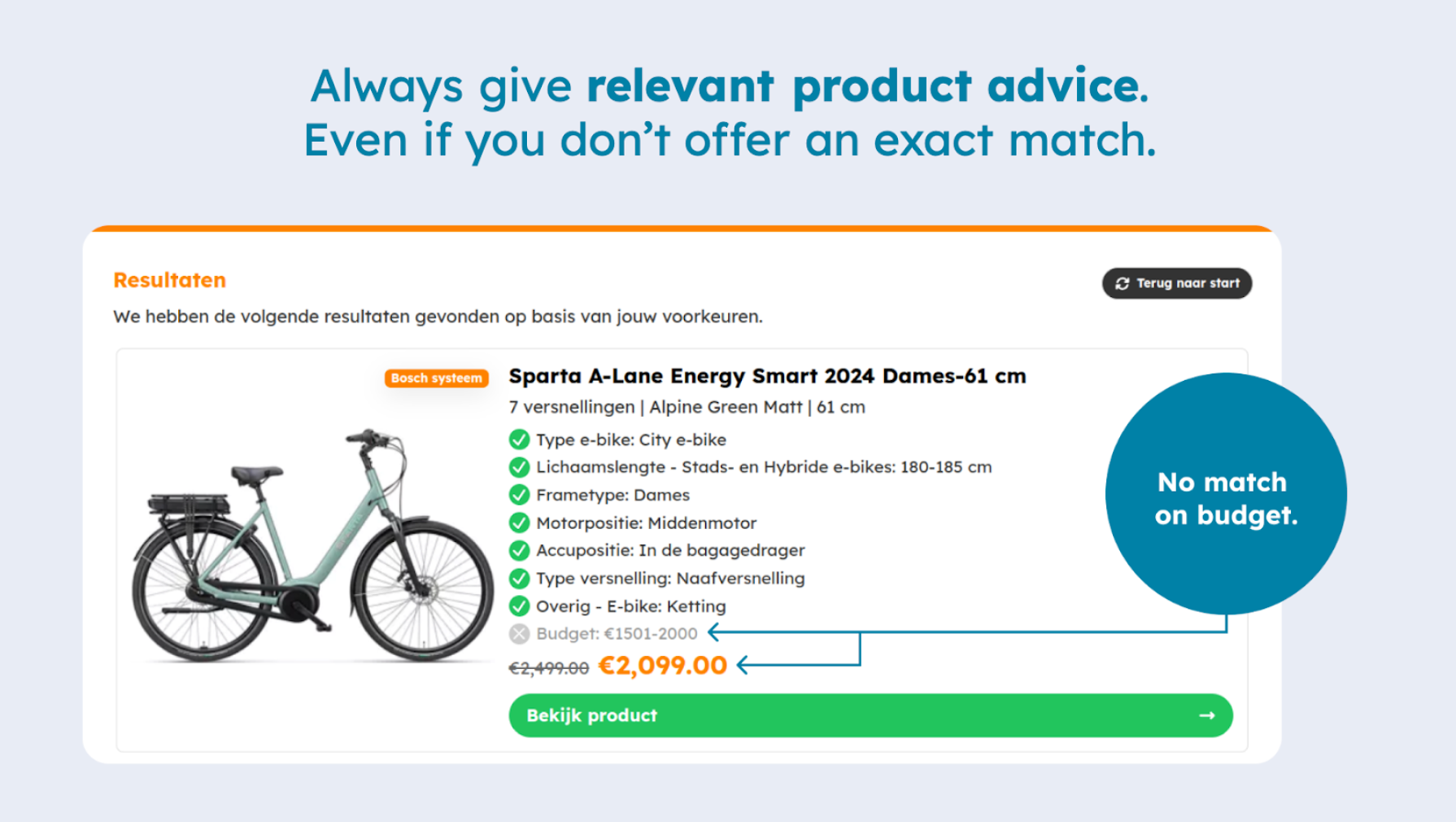Click the checkmark next to Accupositie
This screenshot has height=822, width=1456.
click(x=519, y=550)
